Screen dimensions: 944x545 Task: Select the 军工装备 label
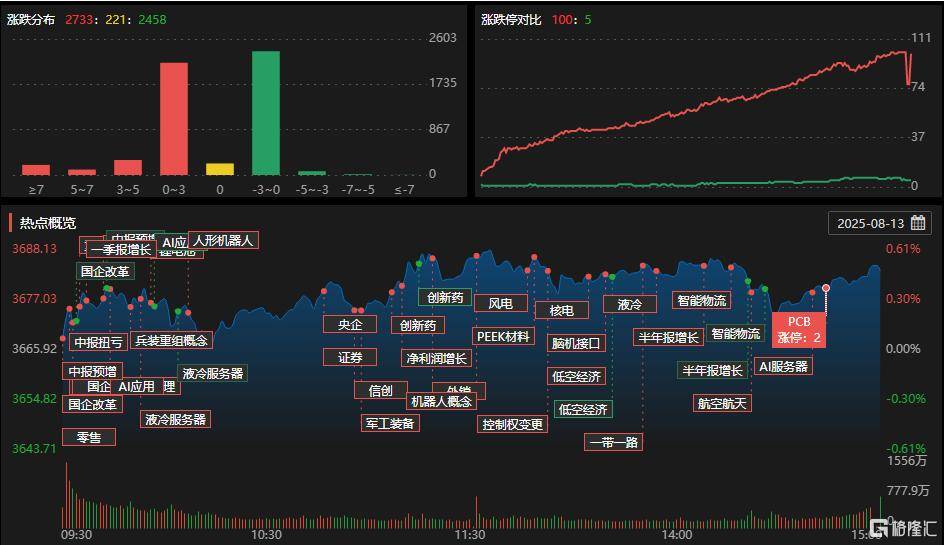[x=389, y=423]
